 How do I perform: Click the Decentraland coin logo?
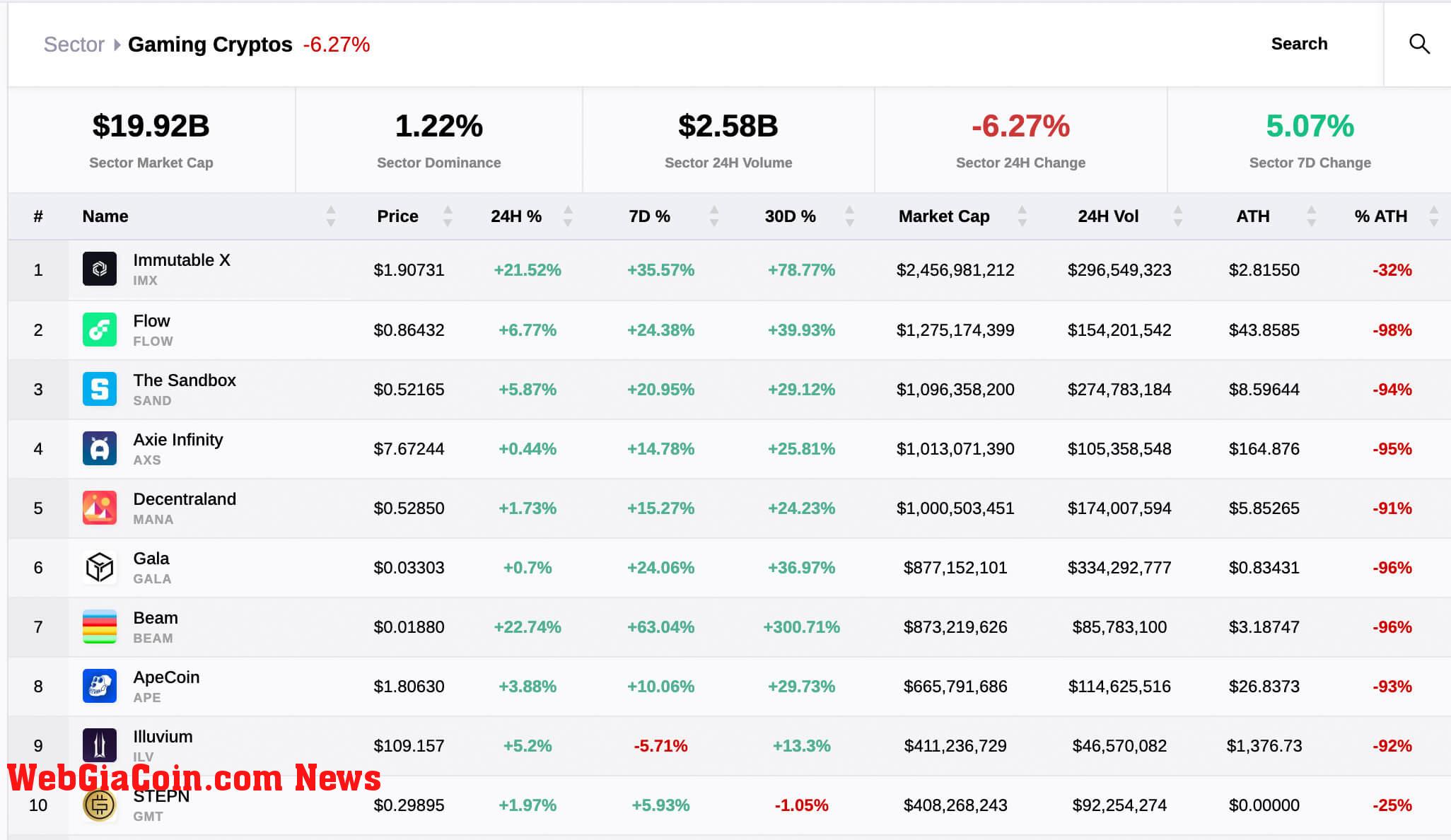coord(100,508)
